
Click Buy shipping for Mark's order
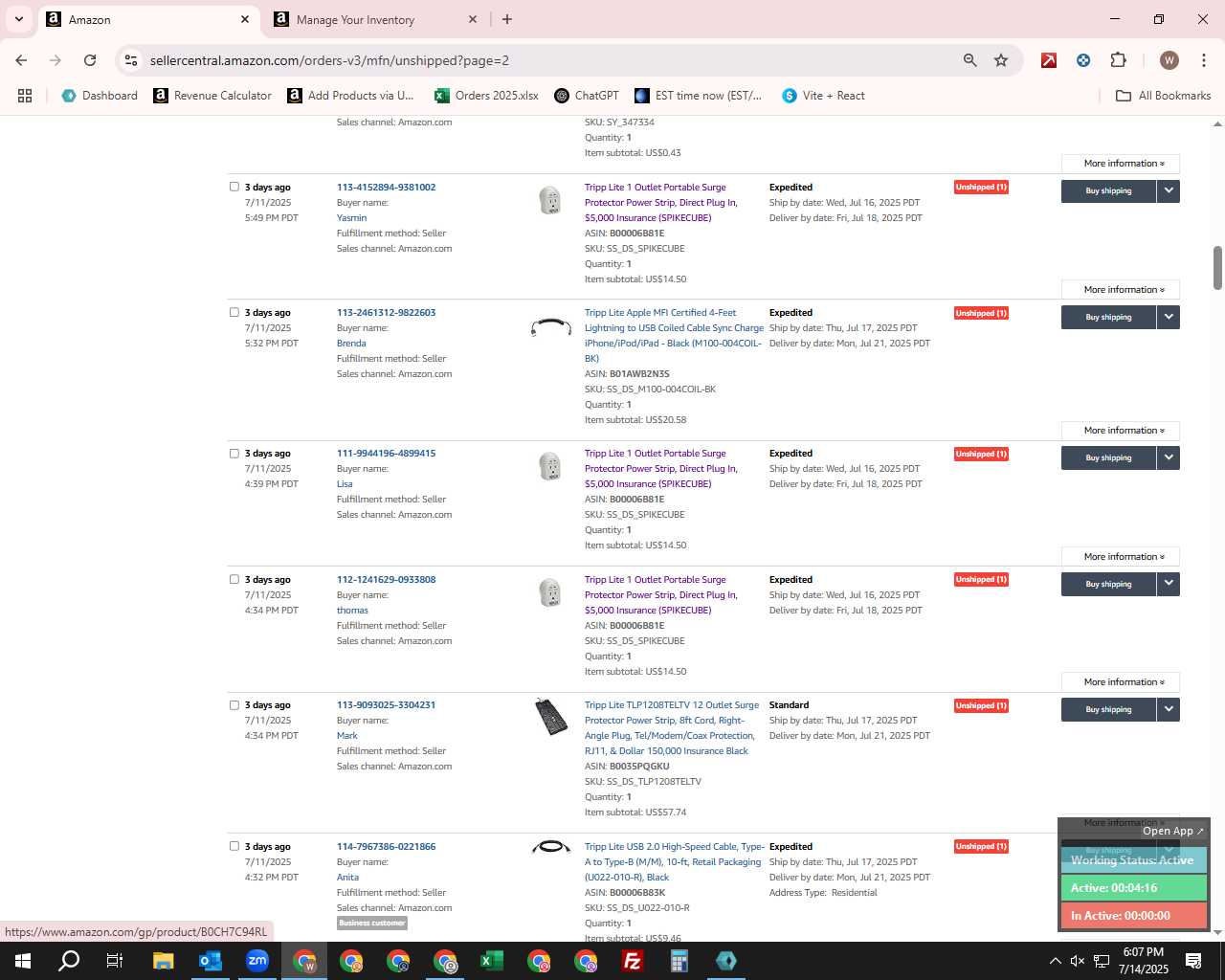pyautogui.click(x=1108, y=709)
